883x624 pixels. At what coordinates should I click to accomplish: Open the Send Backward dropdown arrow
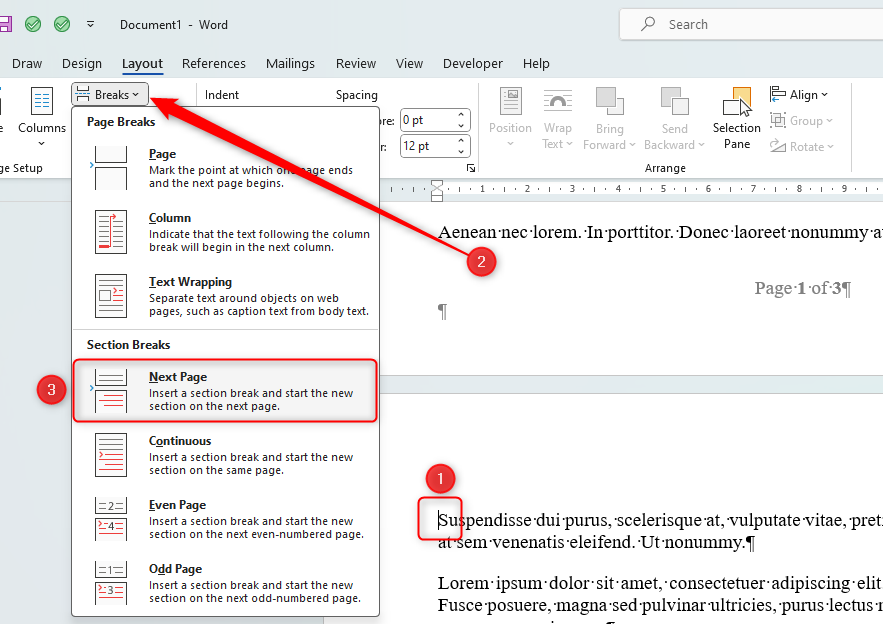(702, 145)
